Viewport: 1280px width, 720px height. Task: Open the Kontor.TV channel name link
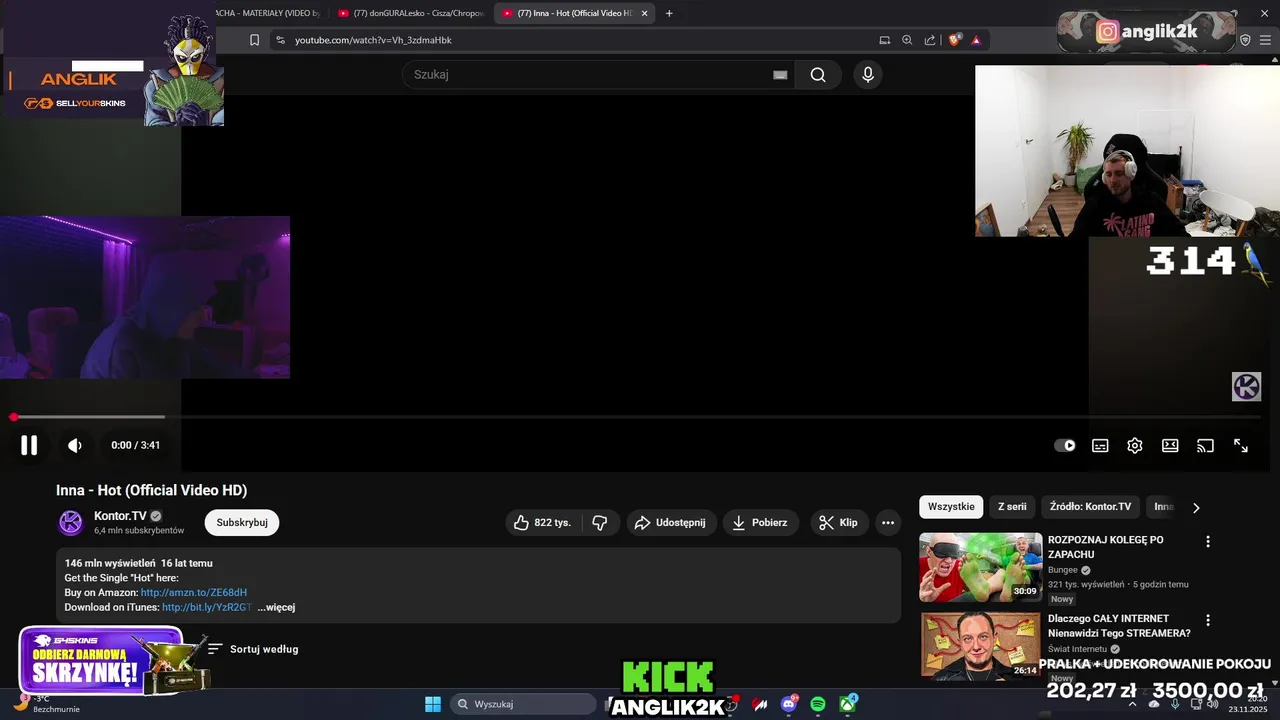point(120,516)
